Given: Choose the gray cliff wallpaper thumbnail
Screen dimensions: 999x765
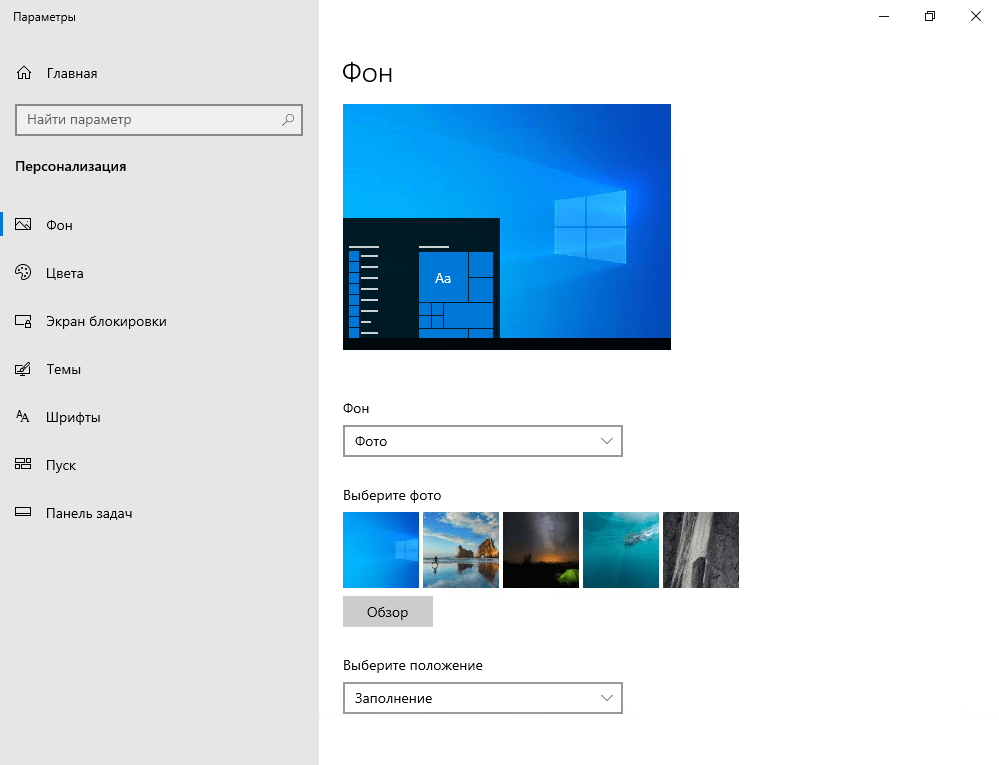Looking at the screenshot, I should 701,550.
